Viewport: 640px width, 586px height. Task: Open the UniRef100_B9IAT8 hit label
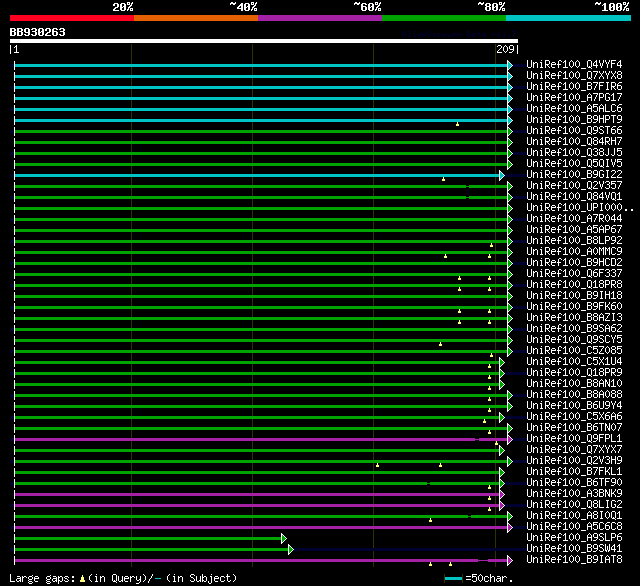[574, 560]
